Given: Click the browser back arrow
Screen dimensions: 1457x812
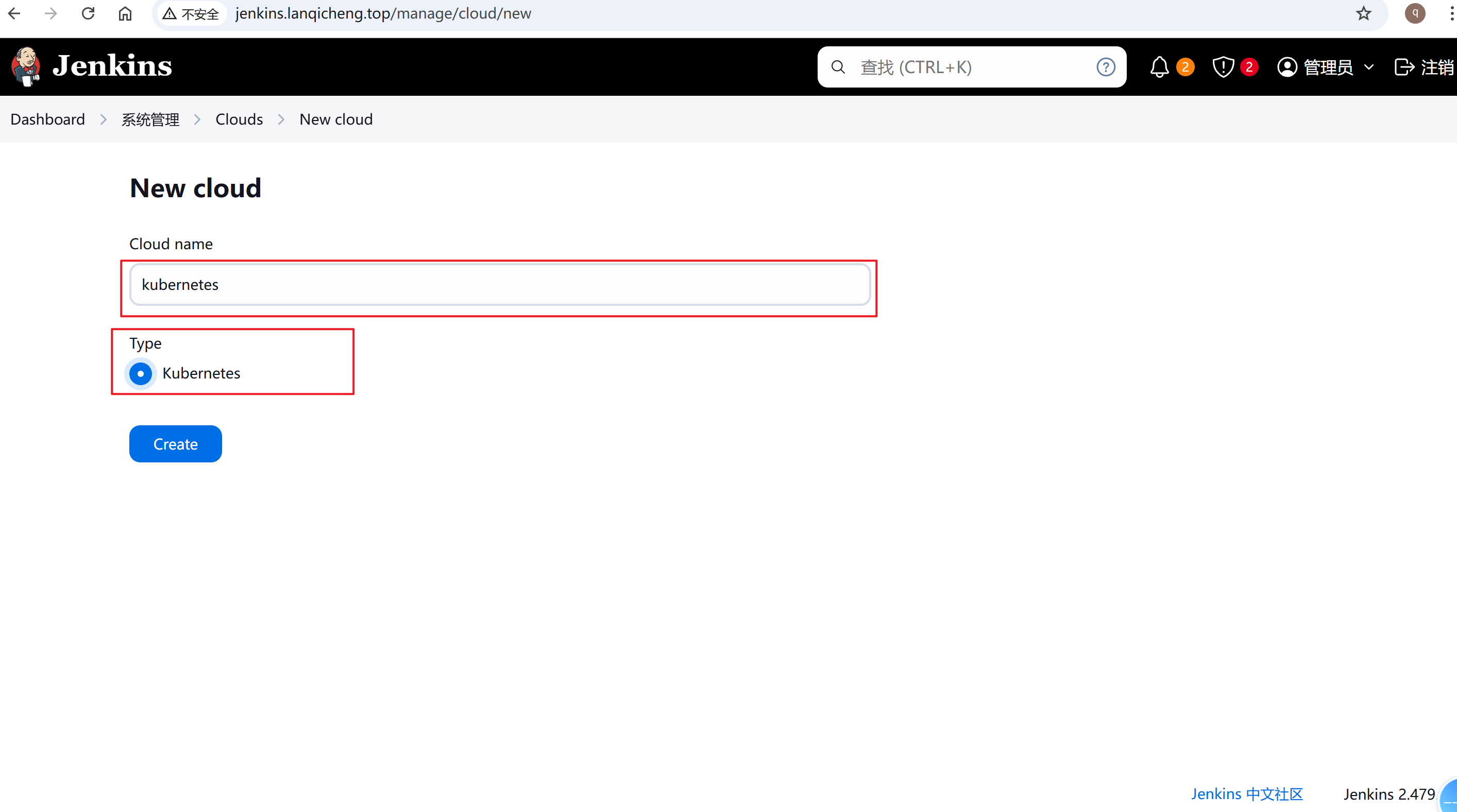Looking at the screenshot, I should 15,13.
